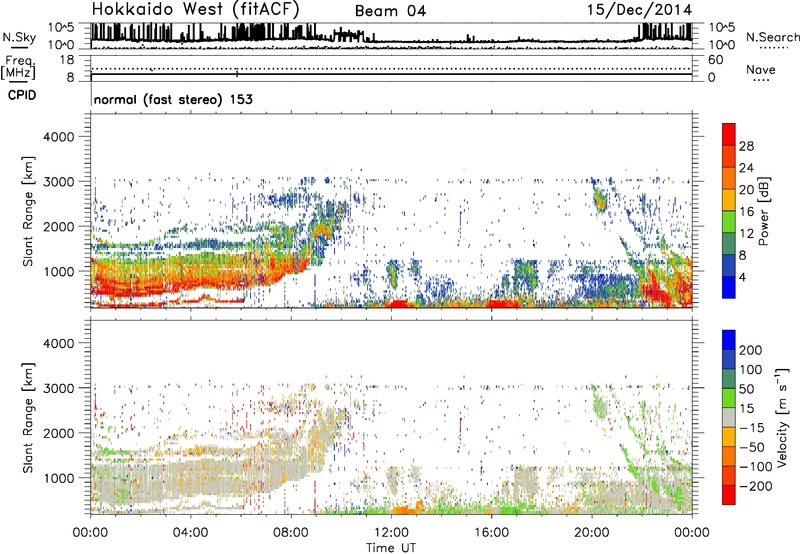Viewport: 800px width, 554px height.
Task: Click the date "15/Dec/2014"
Action: coord(639,9)
